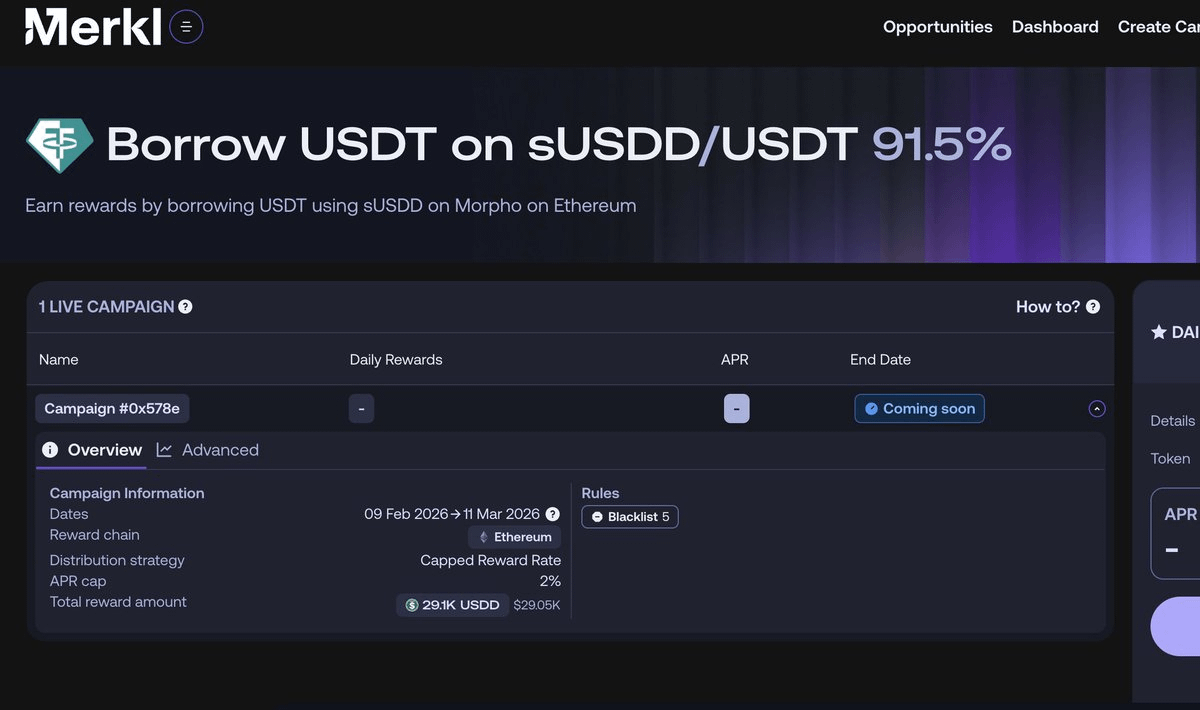Click the Ethereum icon in reward chain badge
Viewport: 1200px width, 710px height.
484,537
